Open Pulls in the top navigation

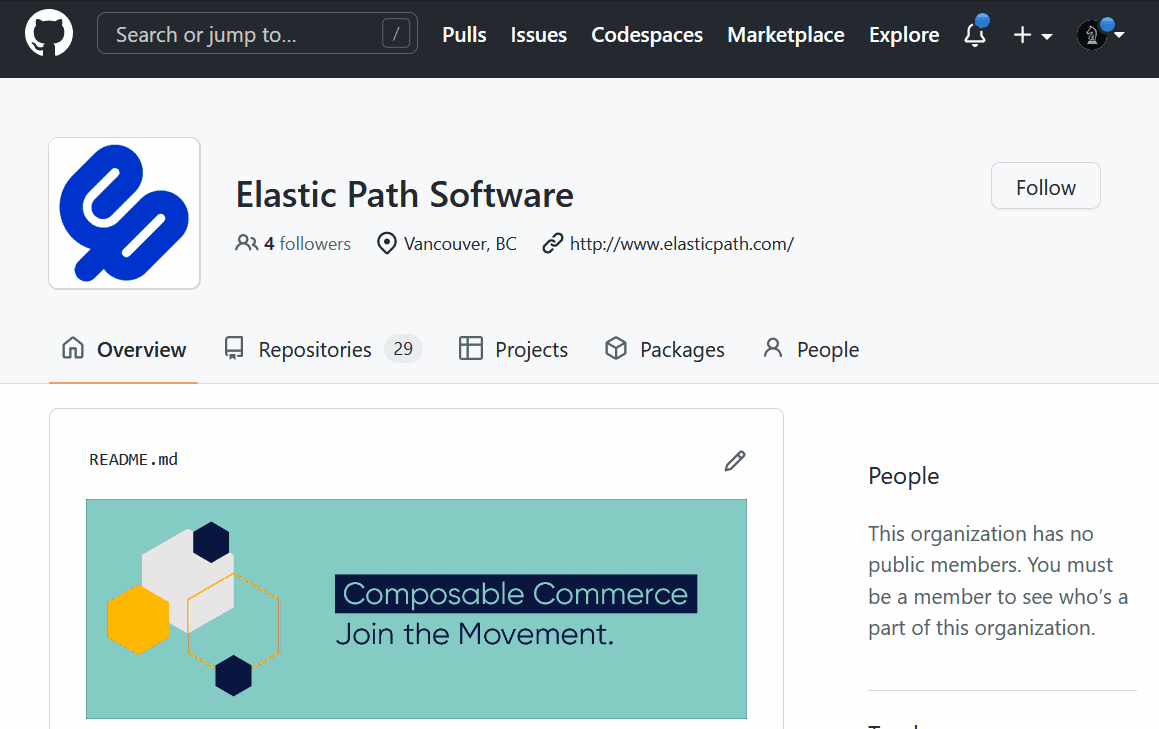point(464,35)
